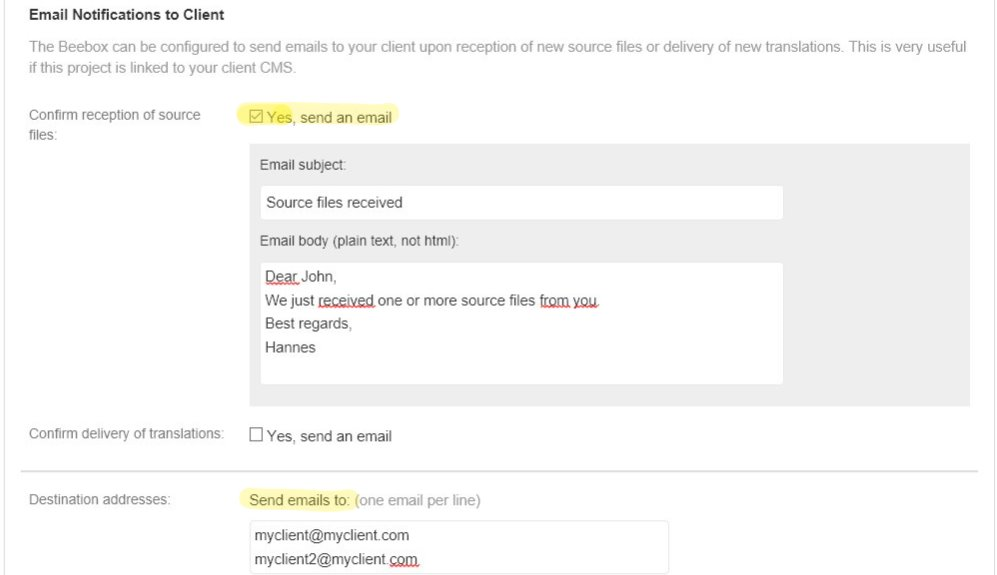Click the 'Hannes' signature line
This screenshot has width=997, height=575.
tap(290, 348)
